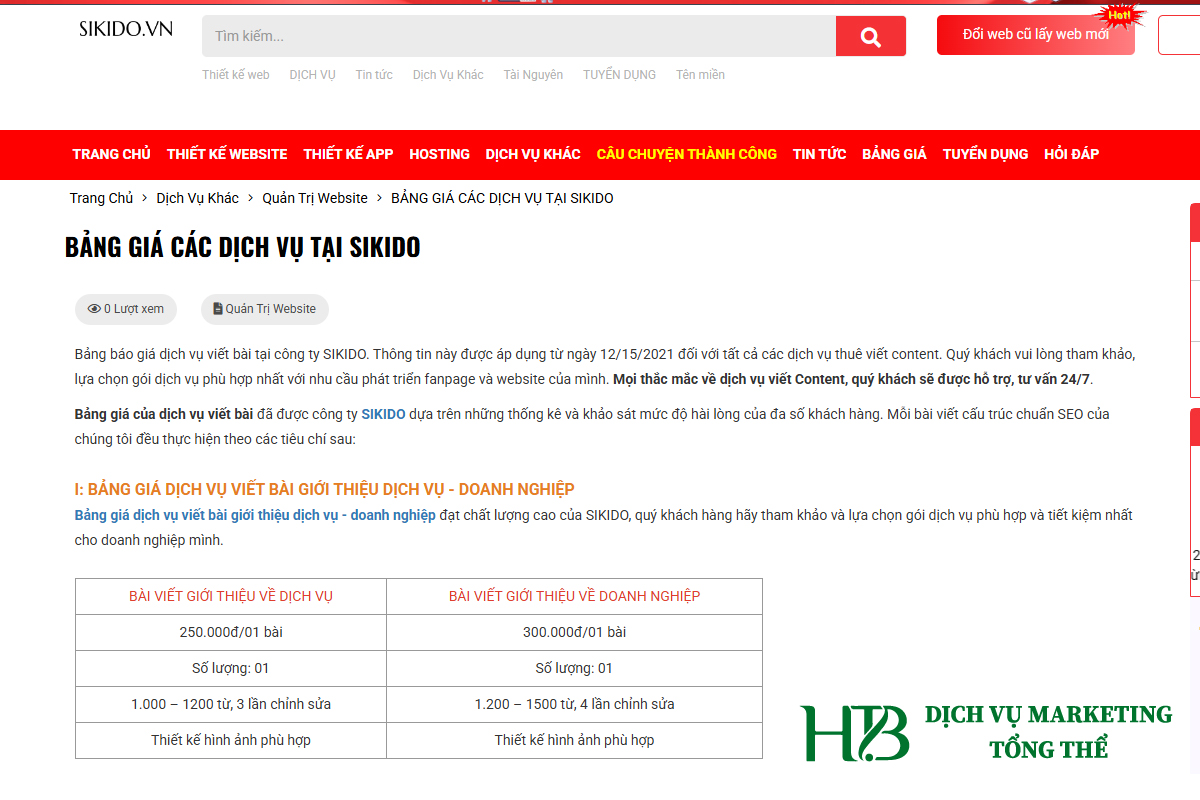1200x800 pixels.
Task: Click the Tên miền link below search
Action: 700,75
